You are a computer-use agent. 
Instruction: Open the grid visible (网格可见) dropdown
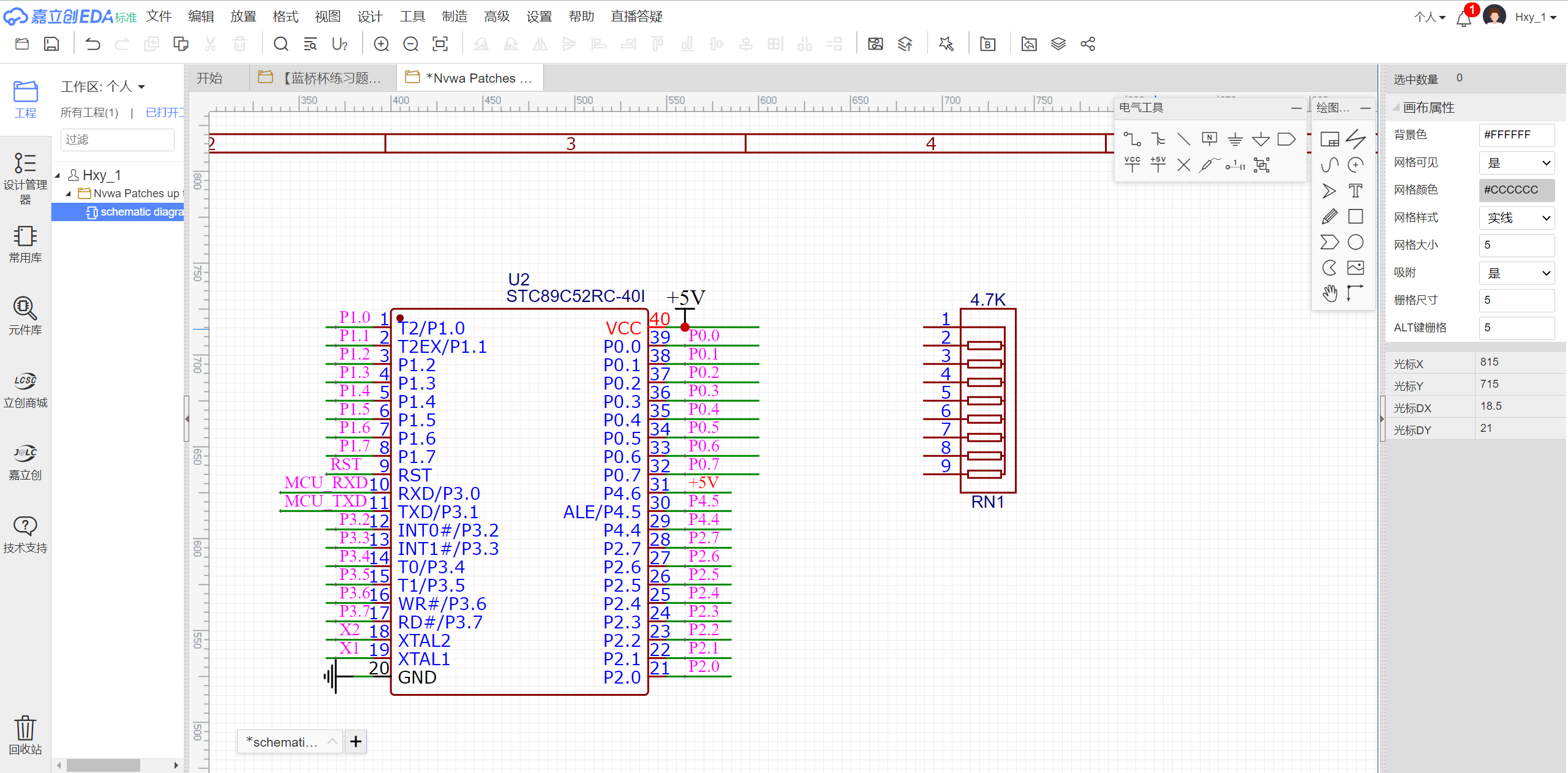tap(1517, 163)
